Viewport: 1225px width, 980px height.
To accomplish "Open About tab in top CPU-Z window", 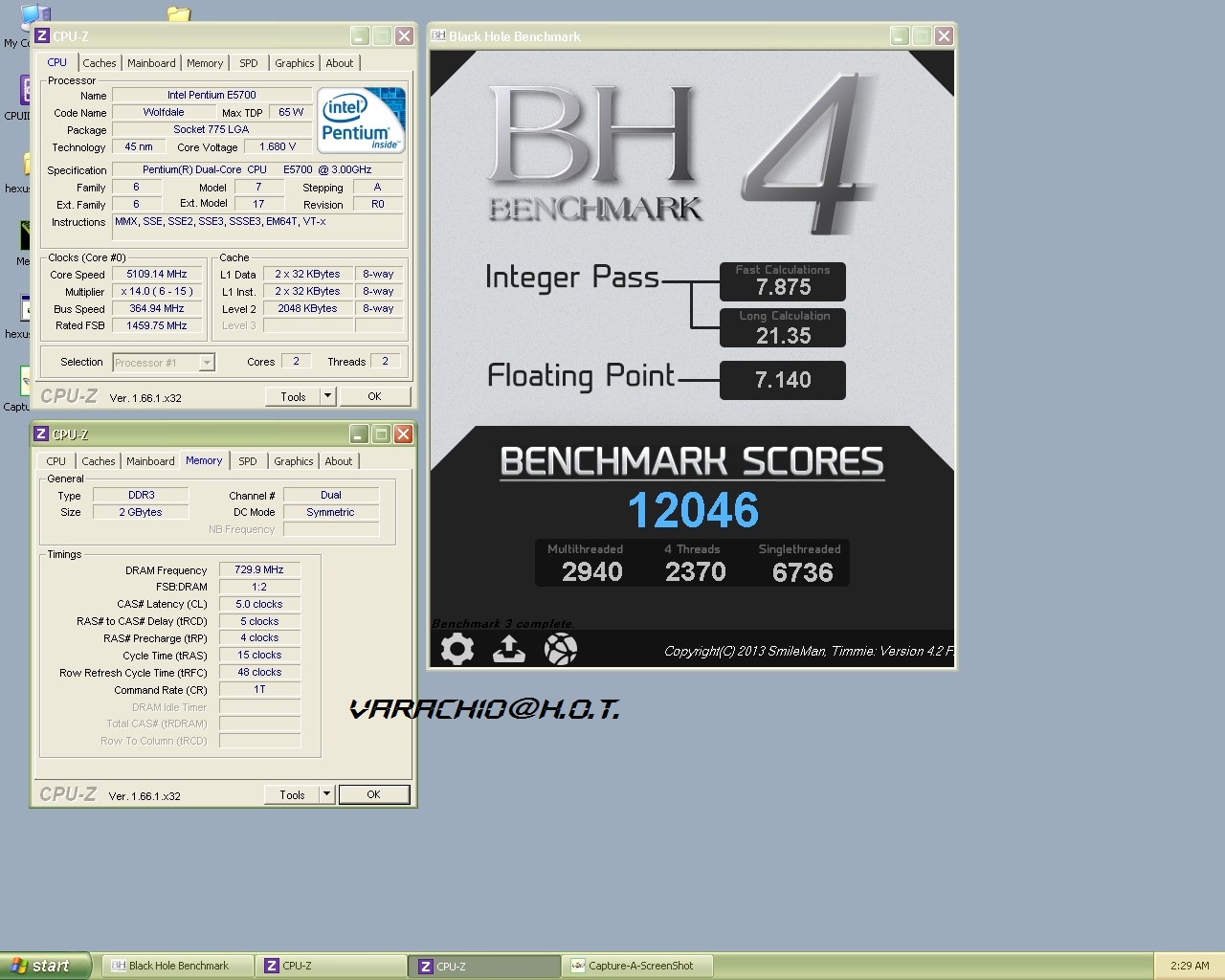I will pyautogui.click(x=340, y=63).
